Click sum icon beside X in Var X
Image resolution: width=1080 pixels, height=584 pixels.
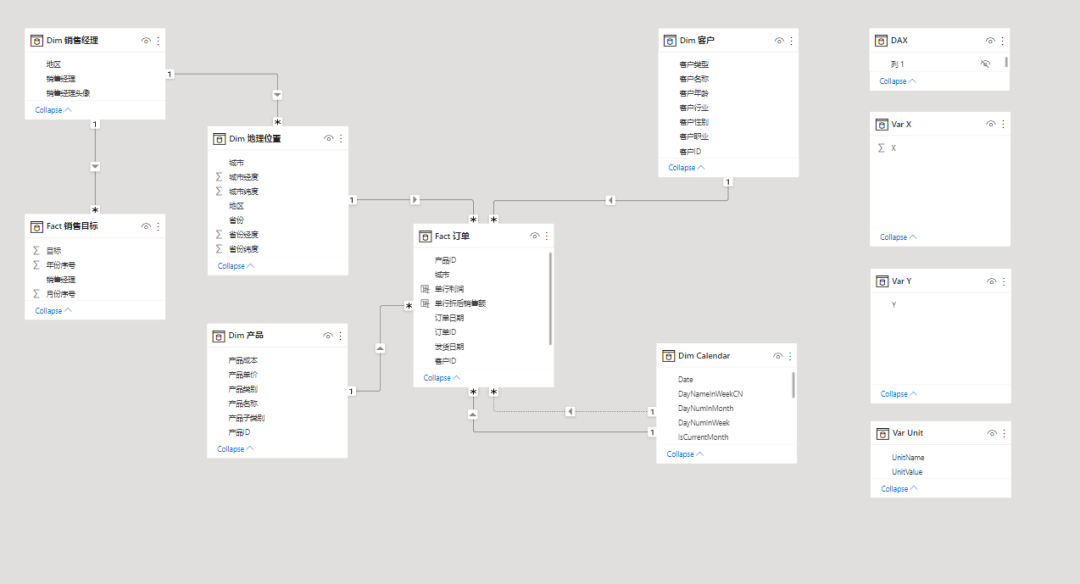point(881,148)
